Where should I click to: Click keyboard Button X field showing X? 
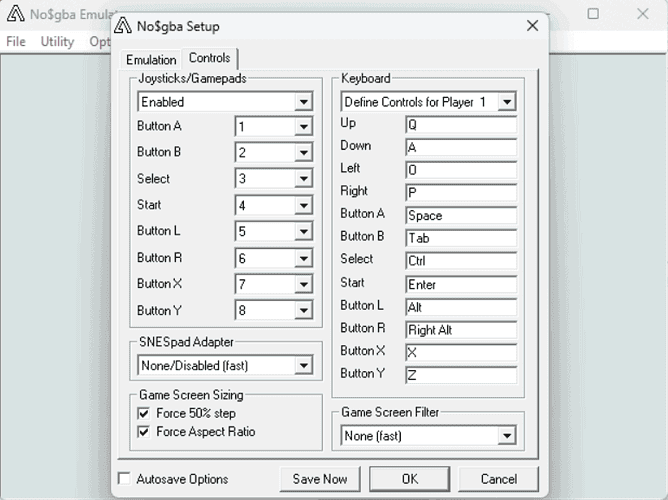[461, 353]
